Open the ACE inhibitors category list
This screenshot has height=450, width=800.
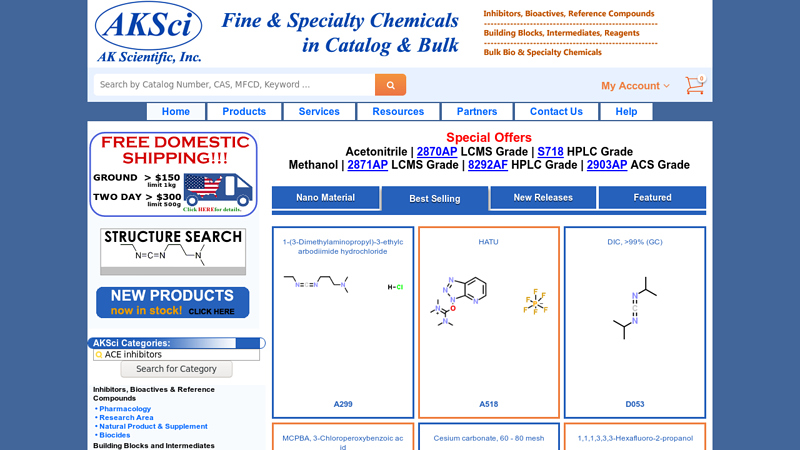click(176, 355)
